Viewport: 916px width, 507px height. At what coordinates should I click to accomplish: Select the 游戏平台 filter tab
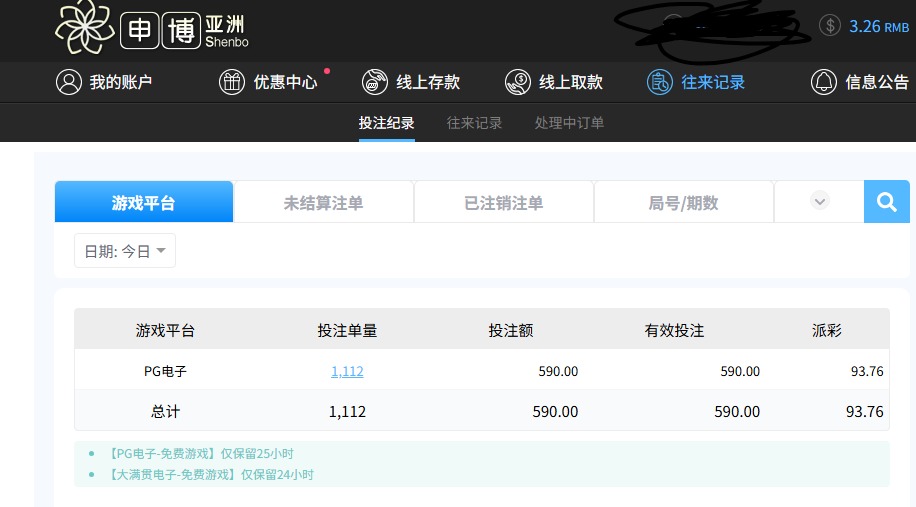pyautogui.click(x=143, y=202)
